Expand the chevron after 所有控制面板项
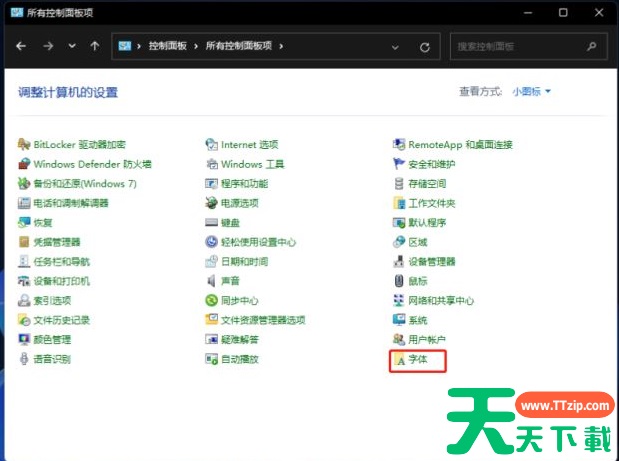 point(281,46)
